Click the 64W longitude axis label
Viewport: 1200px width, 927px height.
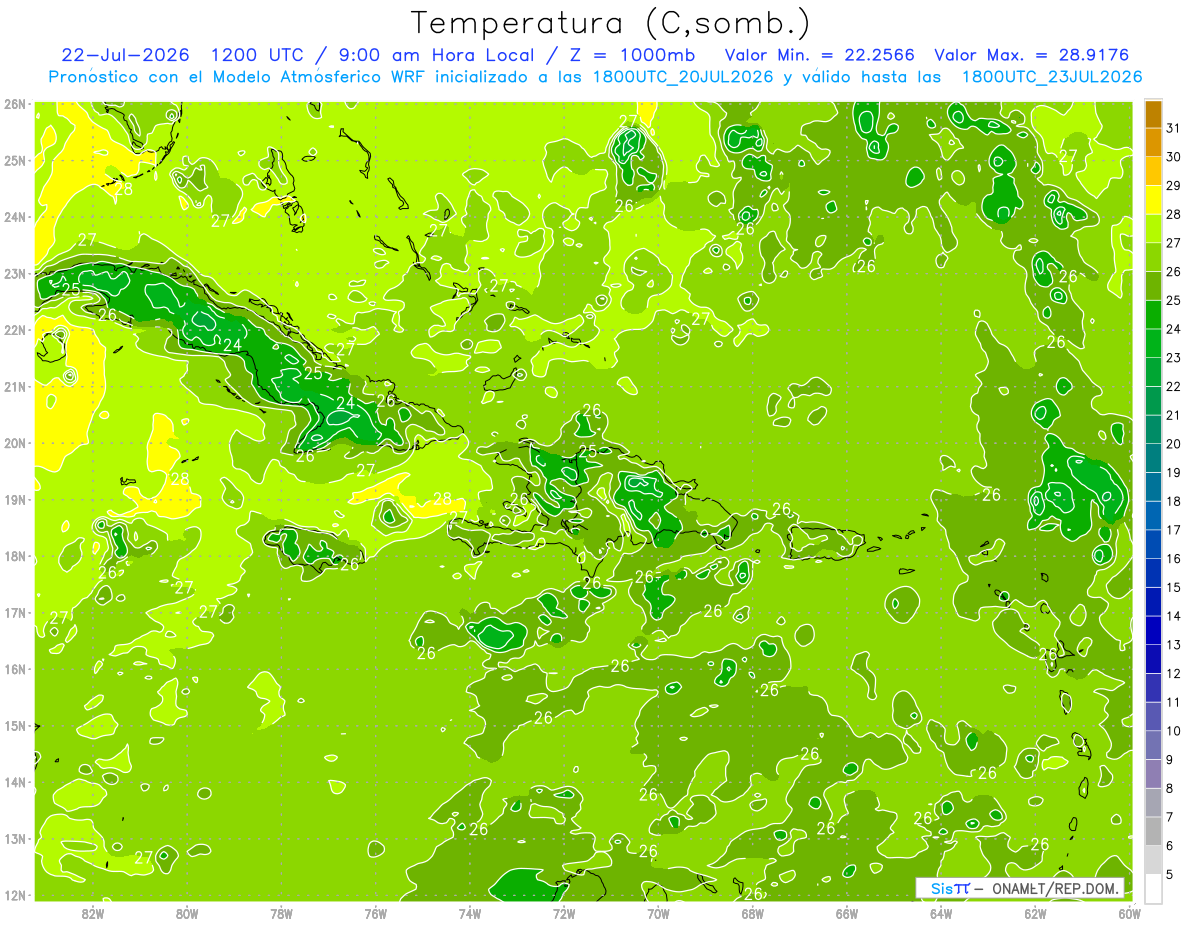point(941,913)
